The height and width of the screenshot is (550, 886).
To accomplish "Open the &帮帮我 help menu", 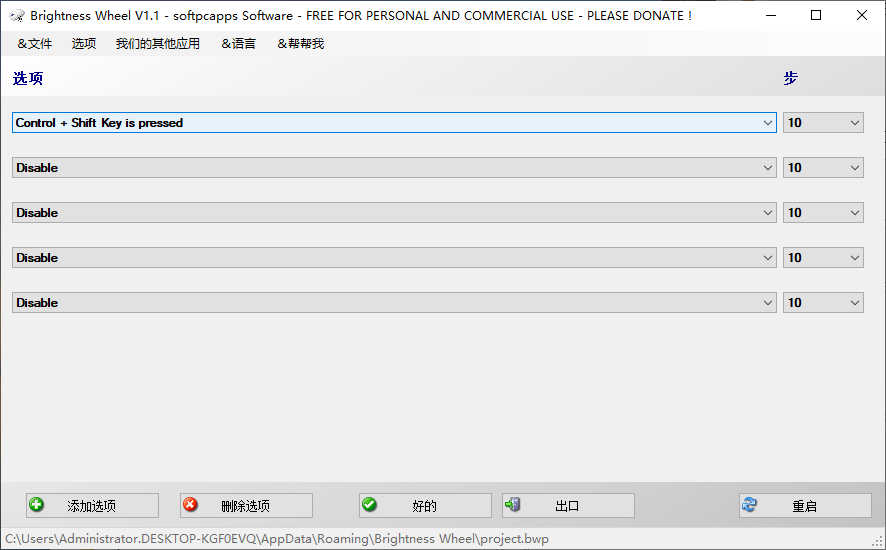I will [301, 44].
